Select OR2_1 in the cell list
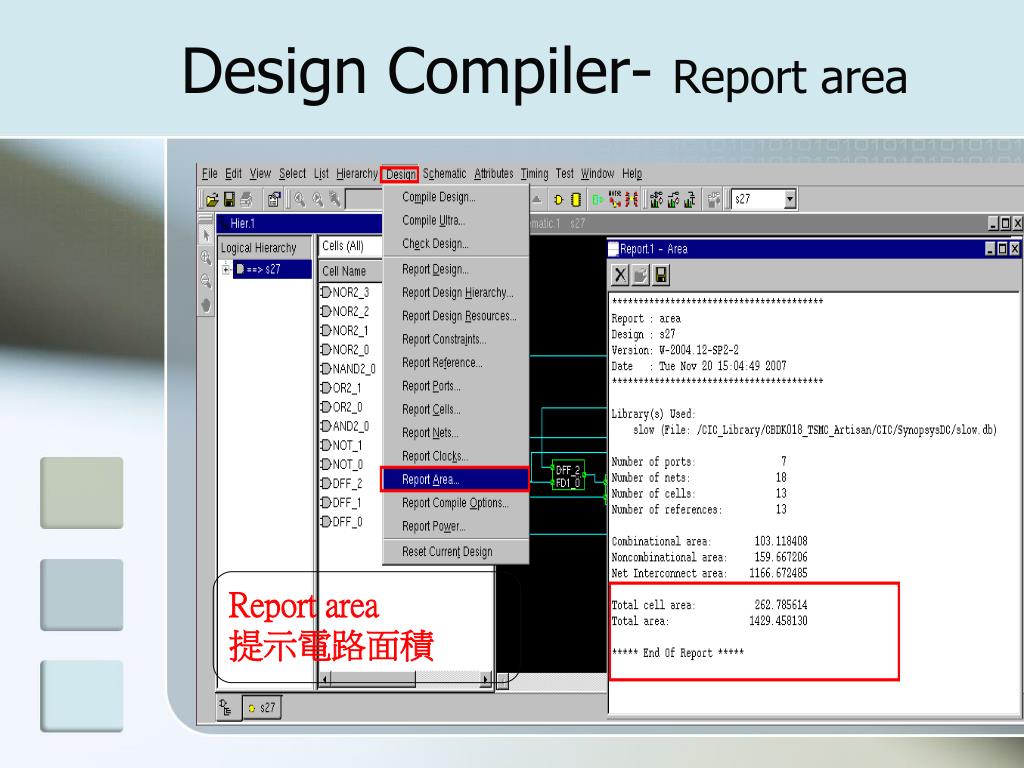Viewport: 1024px width, 768px height. (x=342, y=388)
